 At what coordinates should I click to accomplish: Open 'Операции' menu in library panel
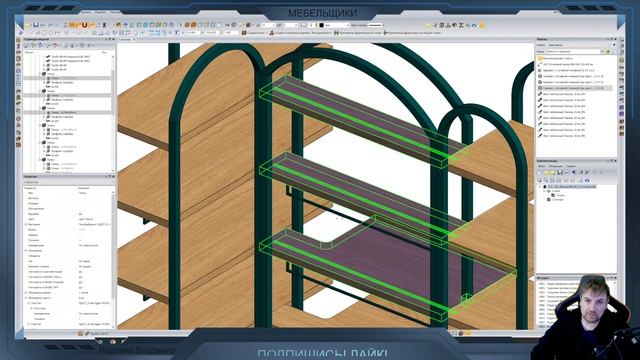tap(556, 166)
